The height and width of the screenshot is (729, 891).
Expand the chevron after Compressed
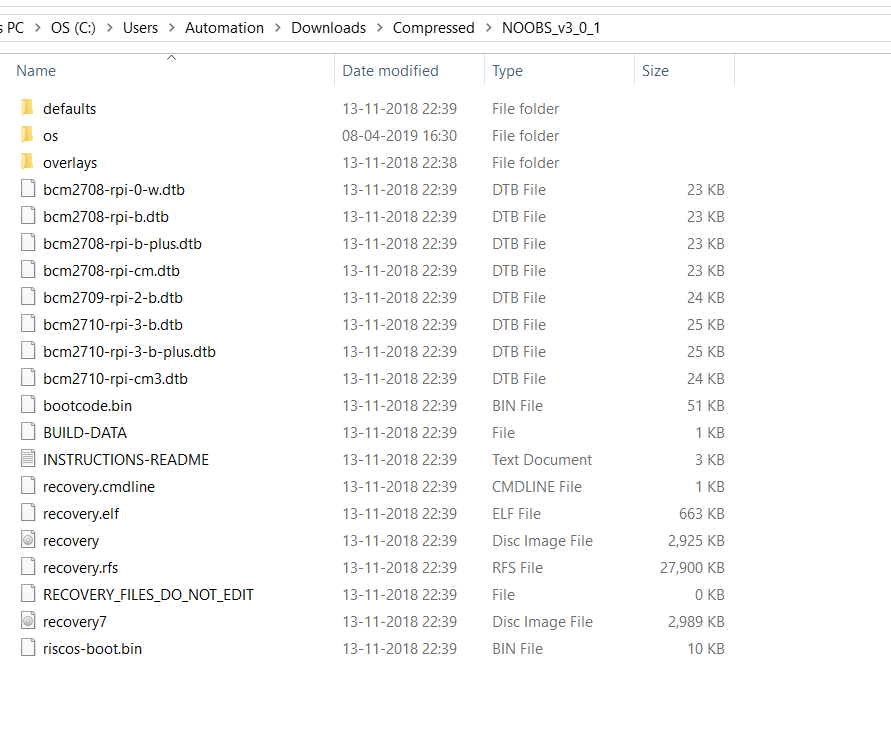pyautogui.click(x=489, y=27)
